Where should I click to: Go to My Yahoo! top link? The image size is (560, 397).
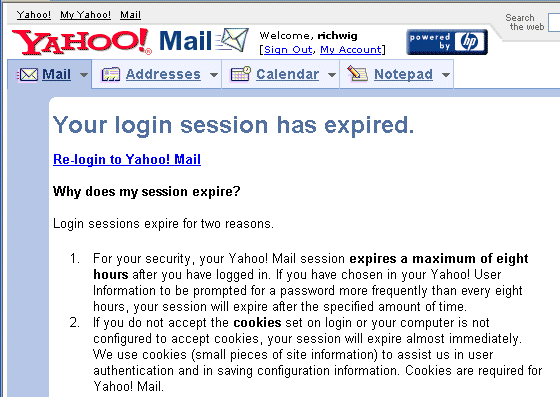click(85, 15)
